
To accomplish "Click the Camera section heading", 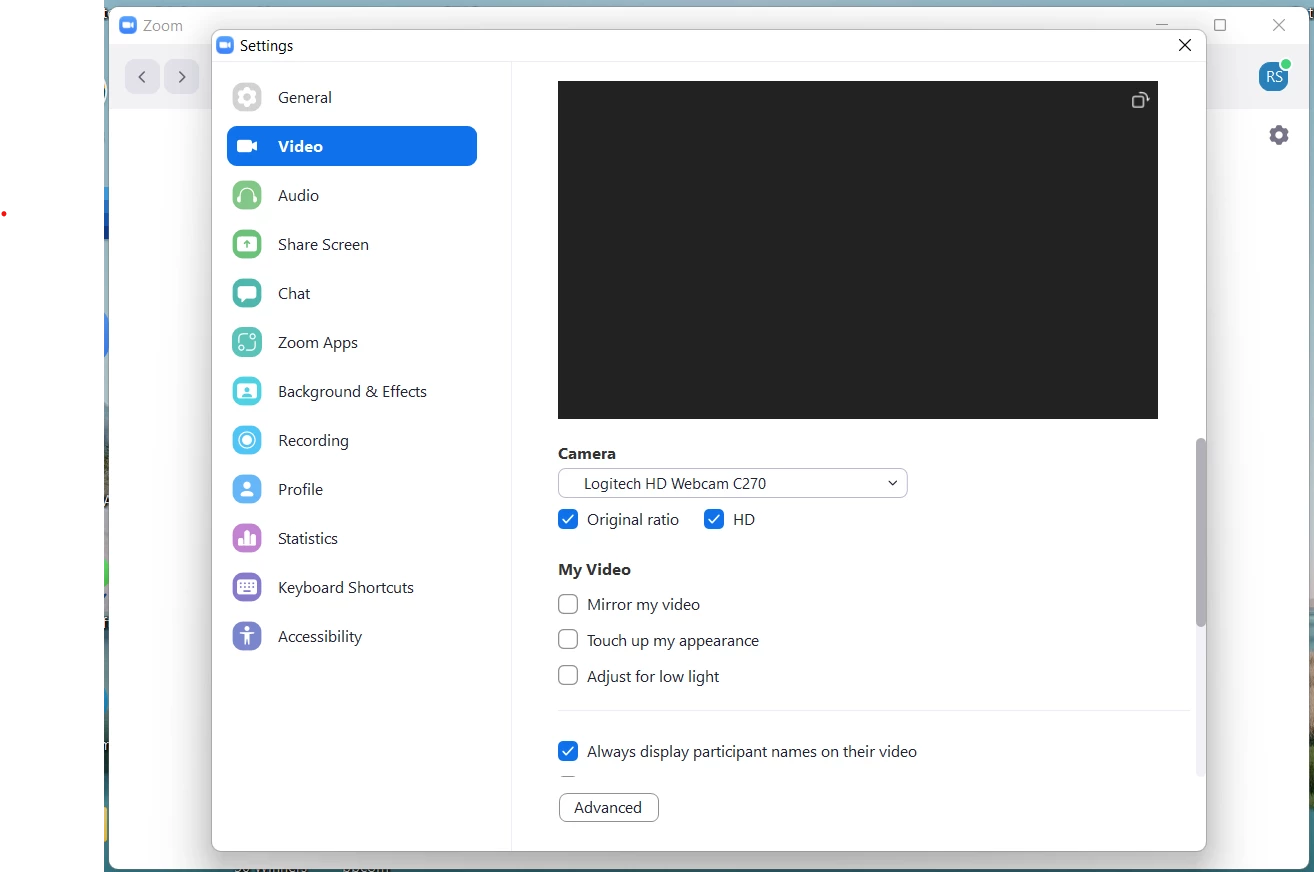I will [587, 454].
